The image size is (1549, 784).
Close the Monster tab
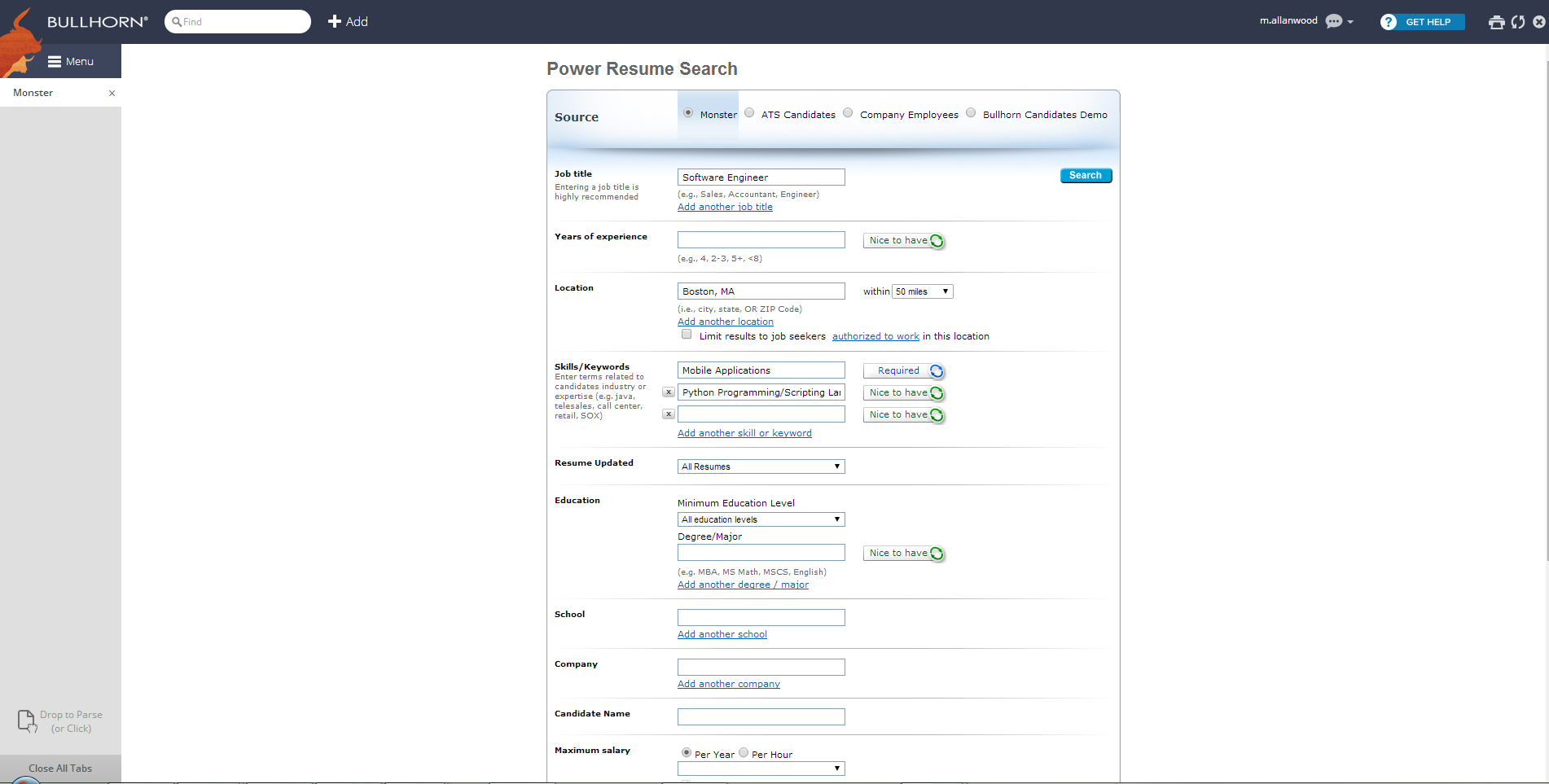(112, 93)
